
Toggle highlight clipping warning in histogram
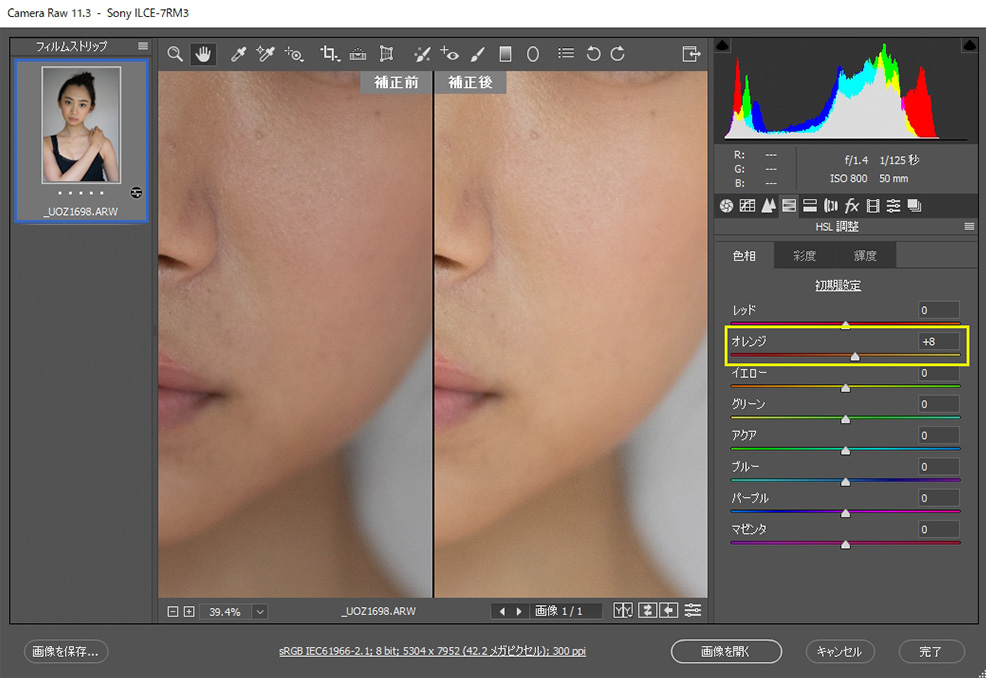(968, 46)
